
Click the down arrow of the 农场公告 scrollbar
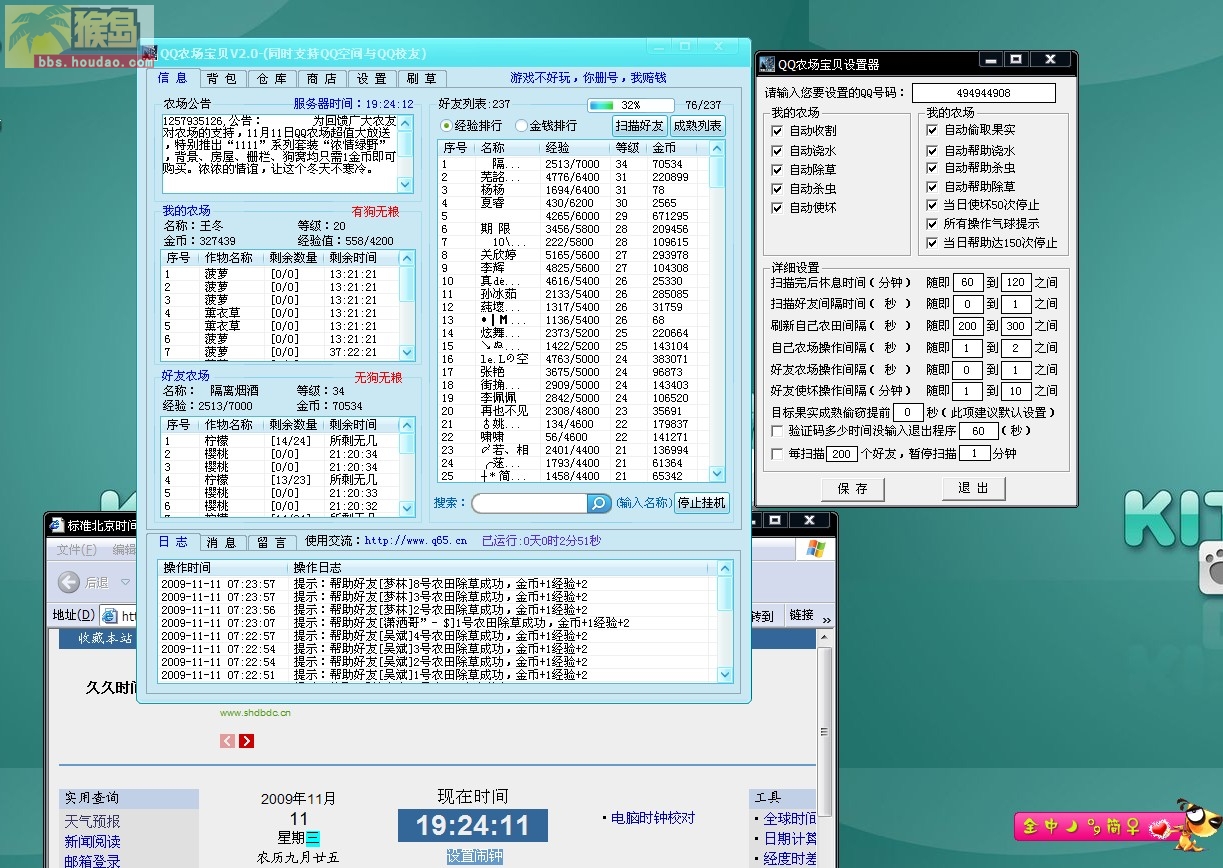pos(405,185)
